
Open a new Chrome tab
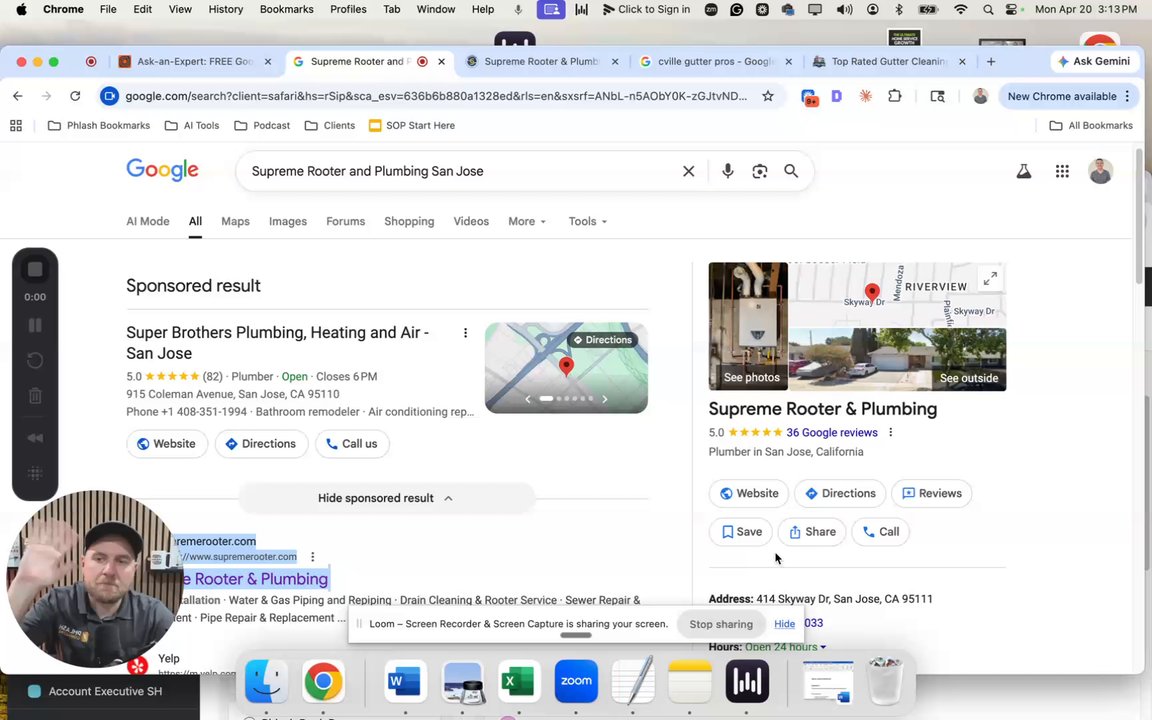(x=991, y=62)
